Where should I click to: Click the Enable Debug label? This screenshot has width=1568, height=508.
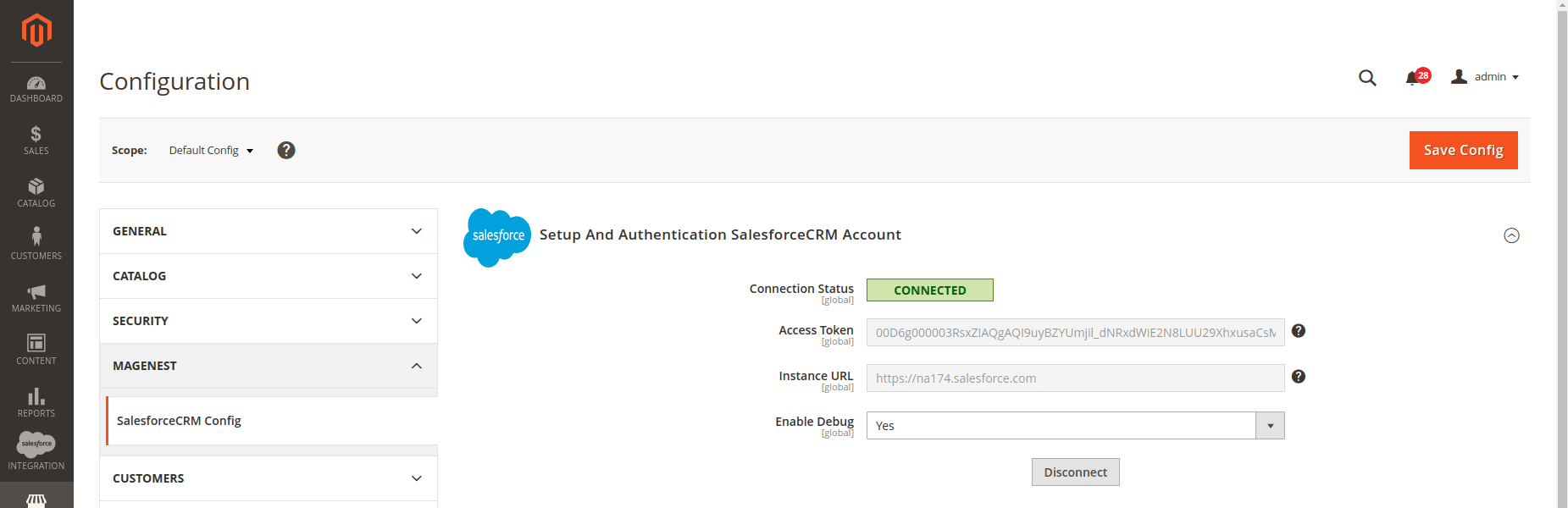click(x=814, y=422)
